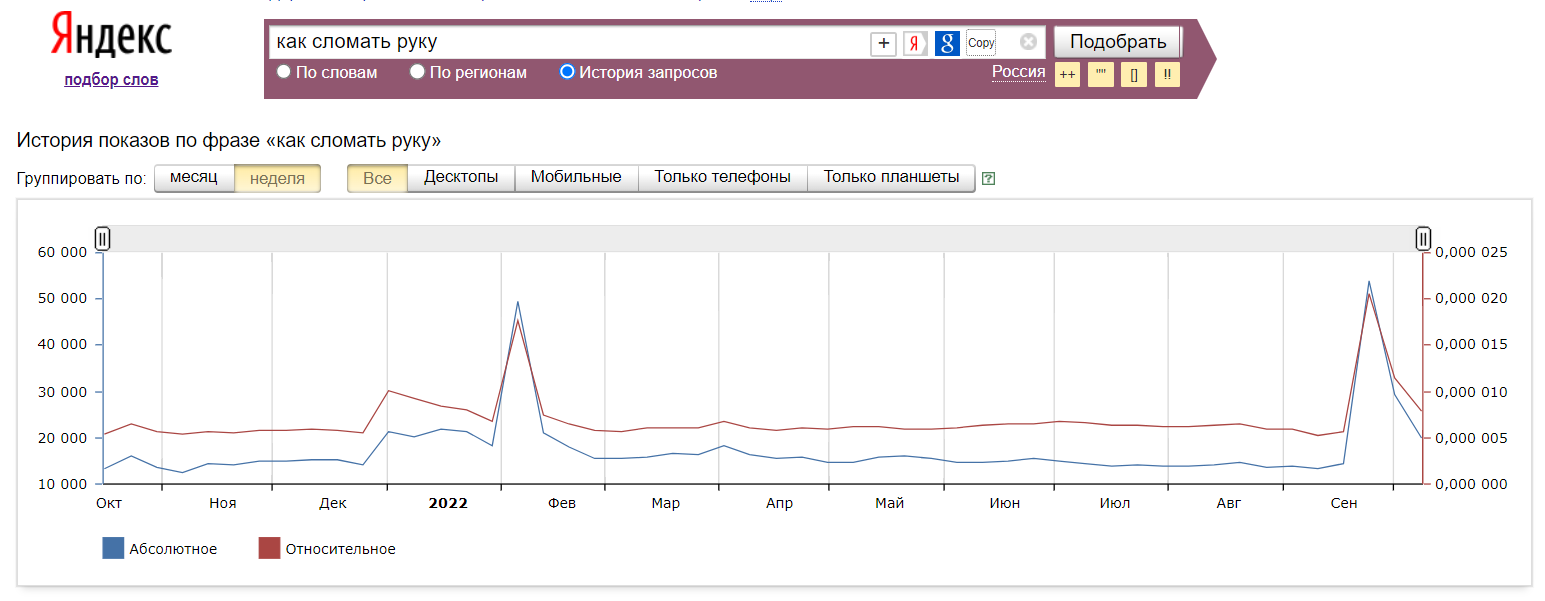This screenshot has width=1545, height=601.
Task: Apply the ++ operator button
Action: [x=1067, y=75]
